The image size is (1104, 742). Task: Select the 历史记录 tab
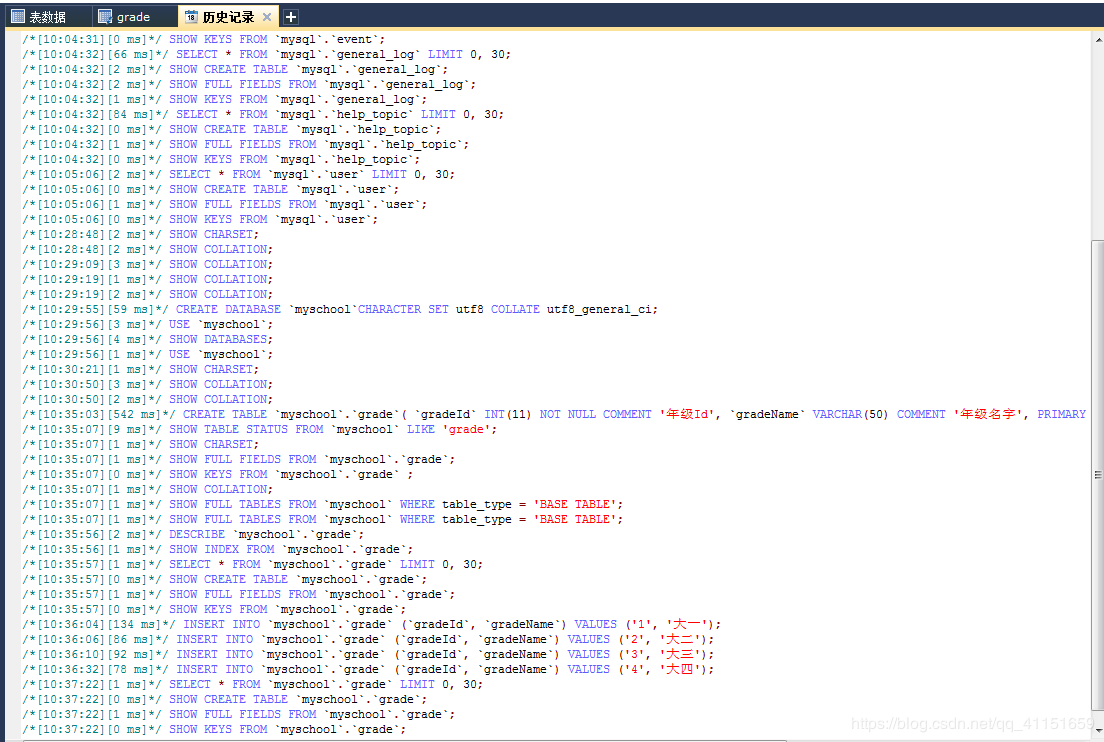coord(228,16)
